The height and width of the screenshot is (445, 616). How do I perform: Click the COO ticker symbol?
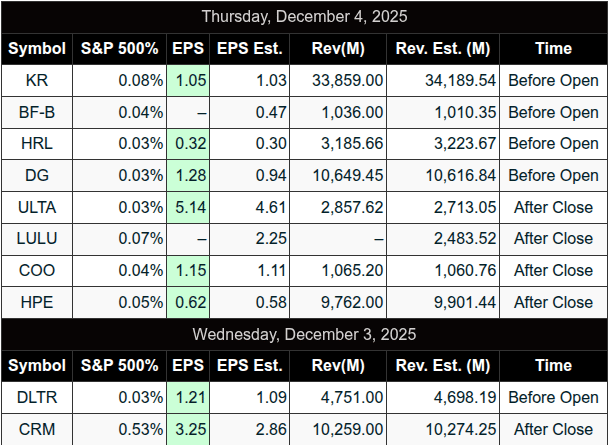pyautogui.click(x=36, y=270)
